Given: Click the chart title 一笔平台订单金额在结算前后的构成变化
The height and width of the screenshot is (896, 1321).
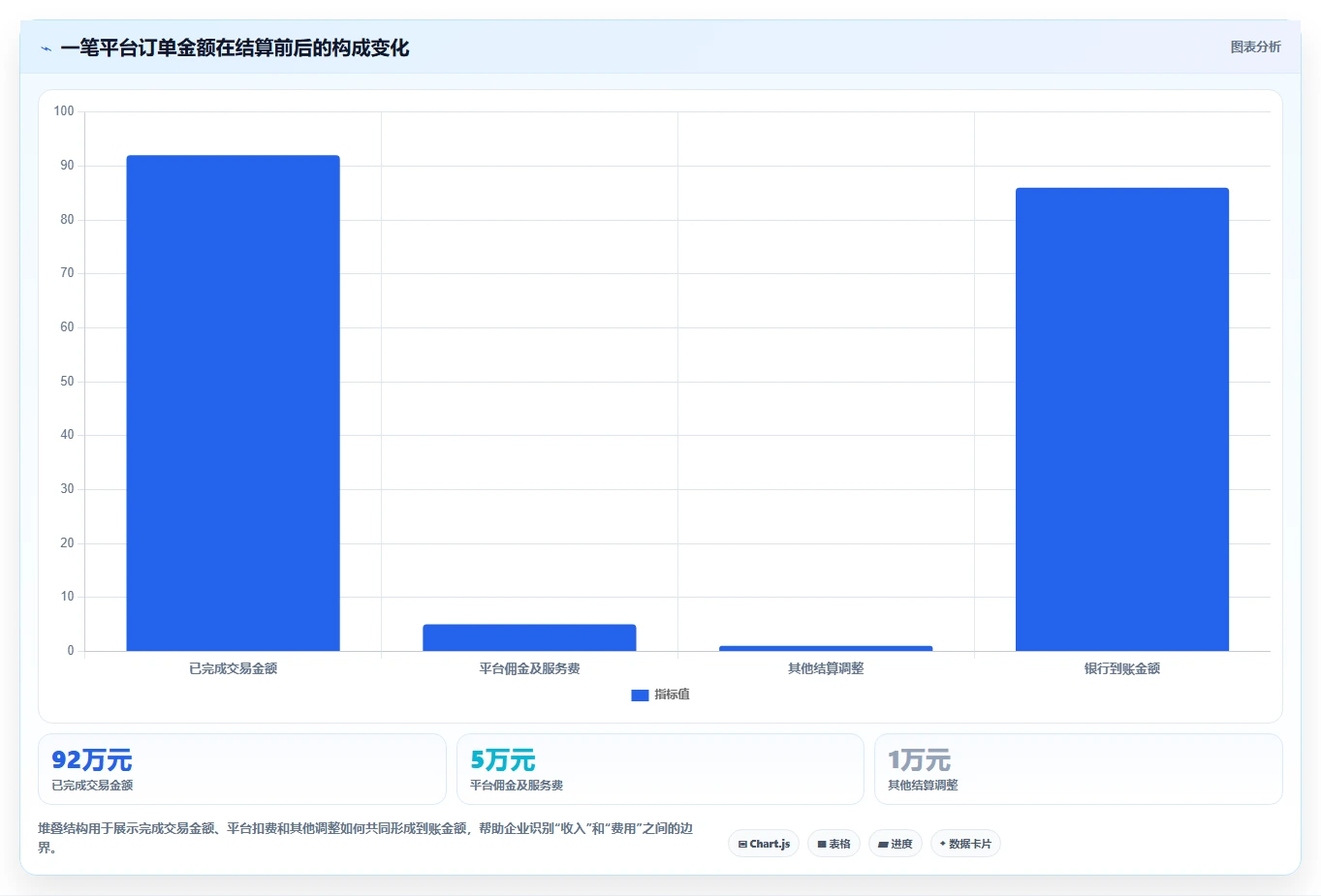Looking at the screenshot, I should (235, 47).
